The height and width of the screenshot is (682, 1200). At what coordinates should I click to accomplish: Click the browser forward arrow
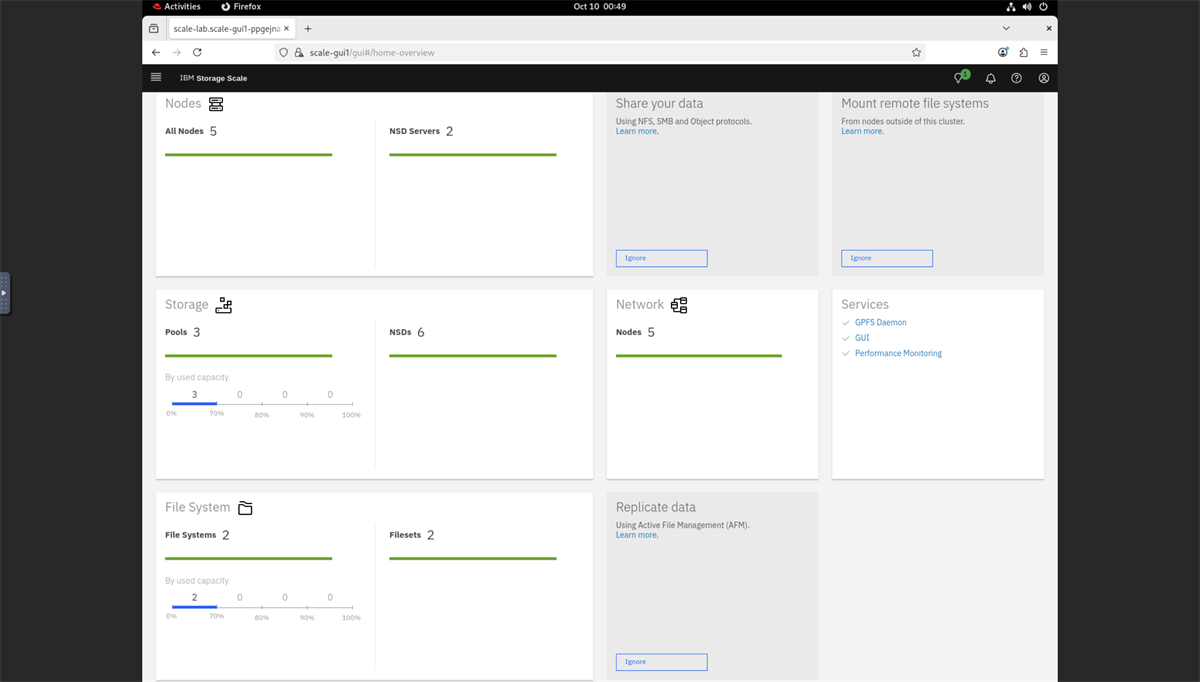(176, 52)
